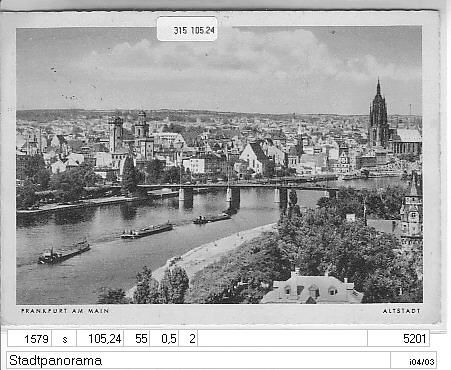Click the field containing 1579

(30, 339)
